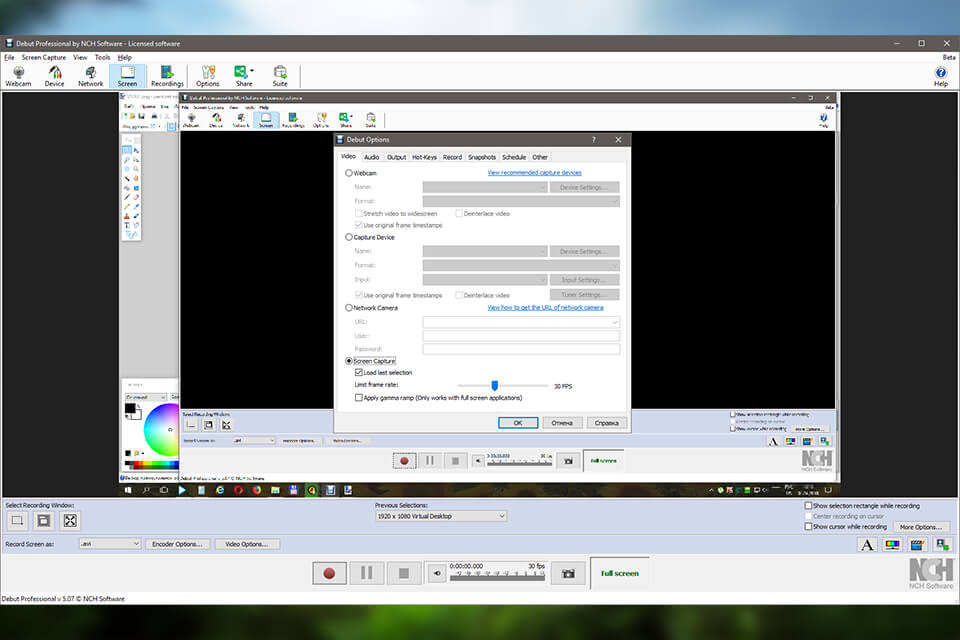Viewport: 960px width, 640px height.
Task: Toggle the speaker audio icon beside the meter
Action: (x=437, y=573)
